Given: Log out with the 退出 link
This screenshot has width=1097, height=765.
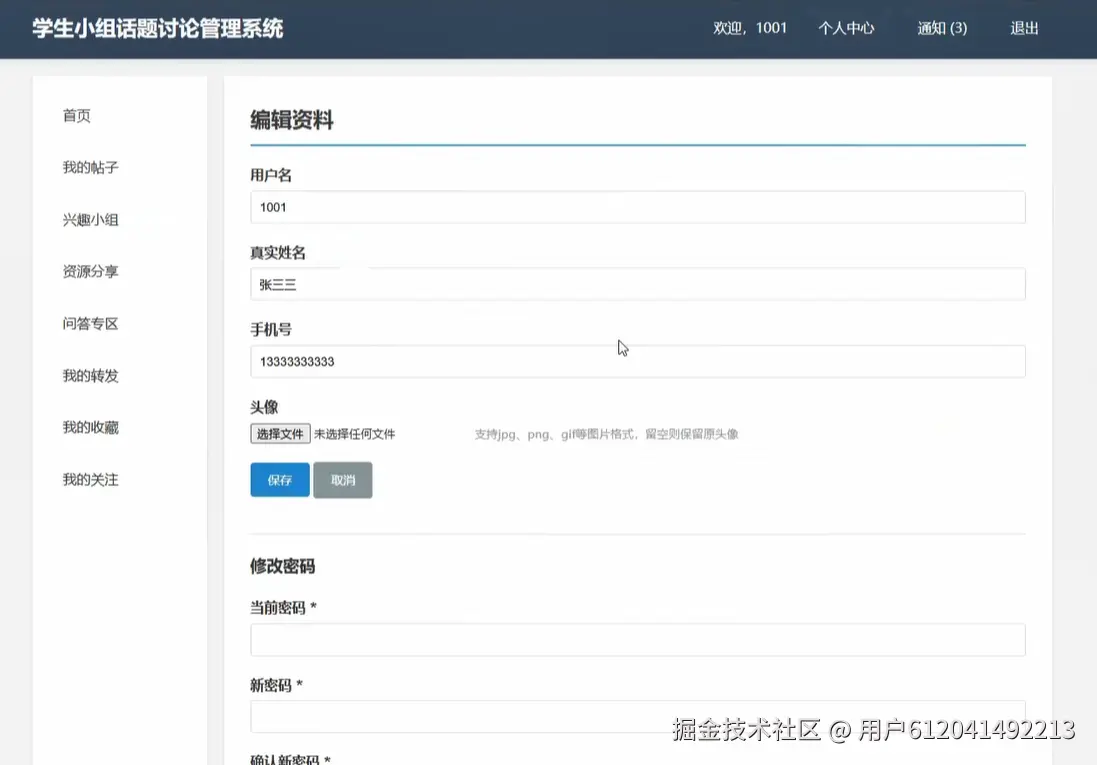Looking at the screenshot, I should point(1024,28).
